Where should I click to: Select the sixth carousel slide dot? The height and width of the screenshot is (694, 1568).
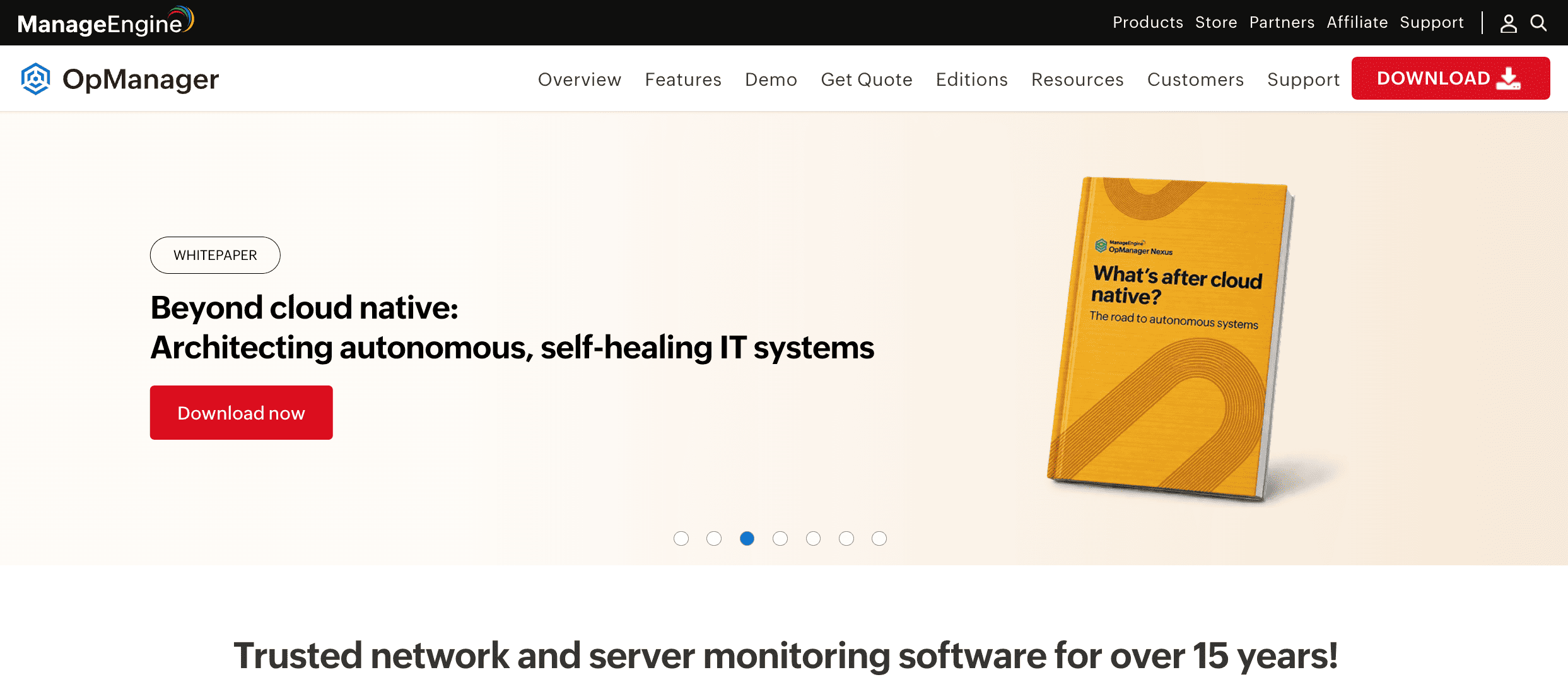846,538
